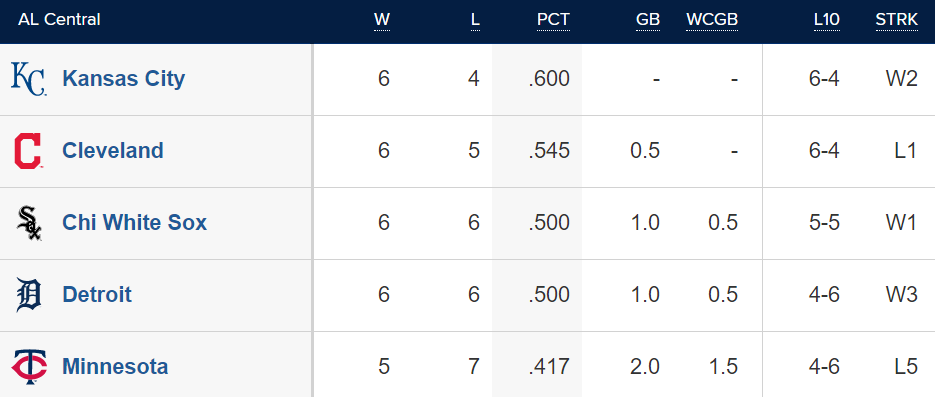Viewport: 935px width, 397px height.
Task: Sort standings by L column header
Action: 475,20
